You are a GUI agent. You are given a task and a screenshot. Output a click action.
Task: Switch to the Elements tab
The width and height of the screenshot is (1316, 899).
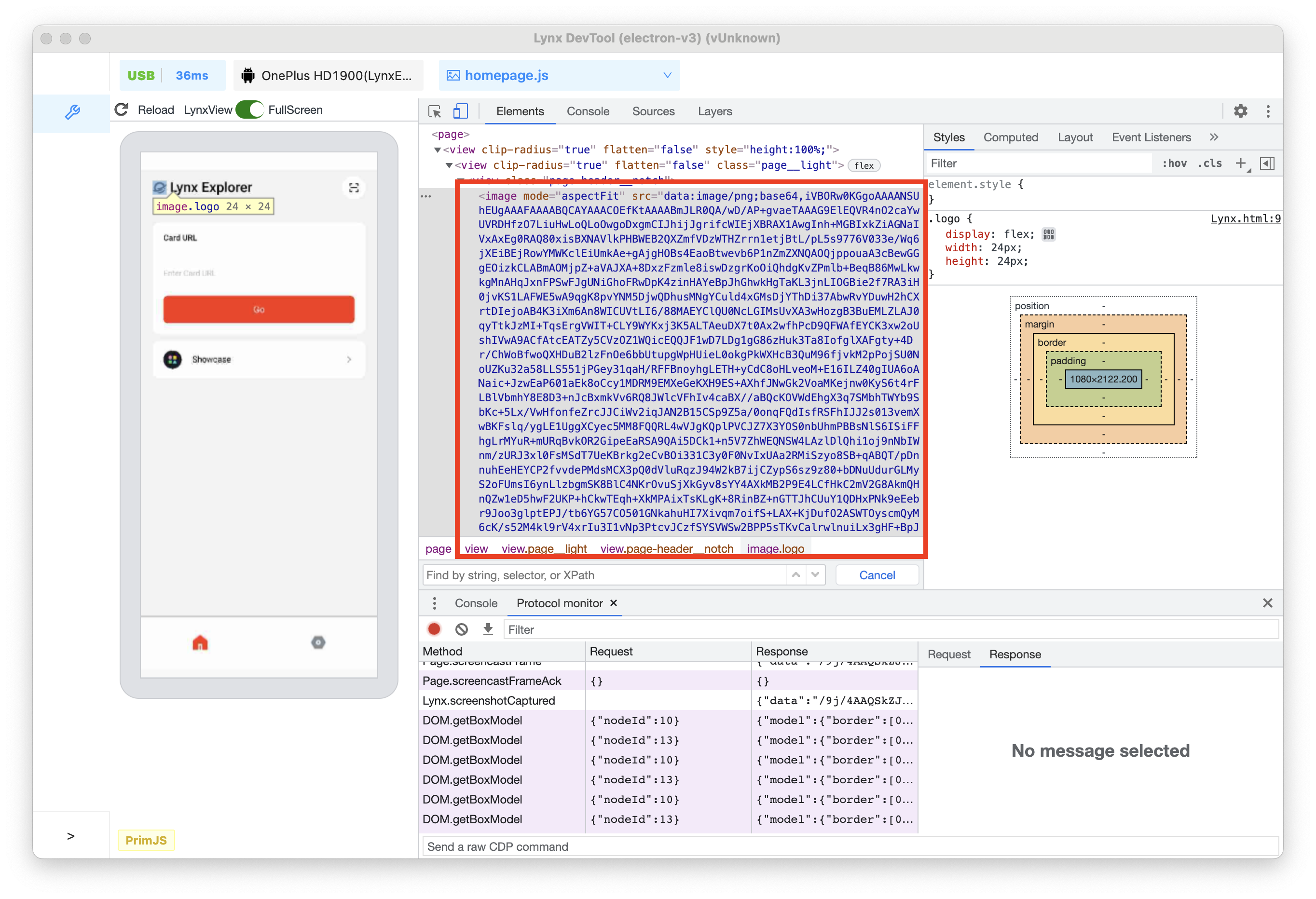point(520,111)
